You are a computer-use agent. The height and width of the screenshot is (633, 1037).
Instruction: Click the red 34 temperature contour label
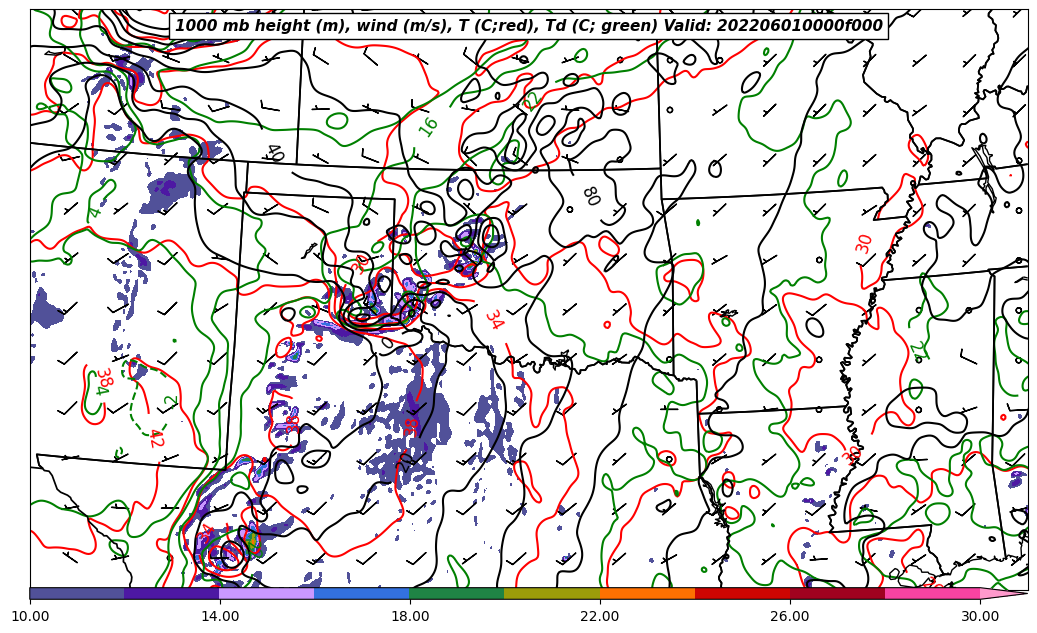495,319
